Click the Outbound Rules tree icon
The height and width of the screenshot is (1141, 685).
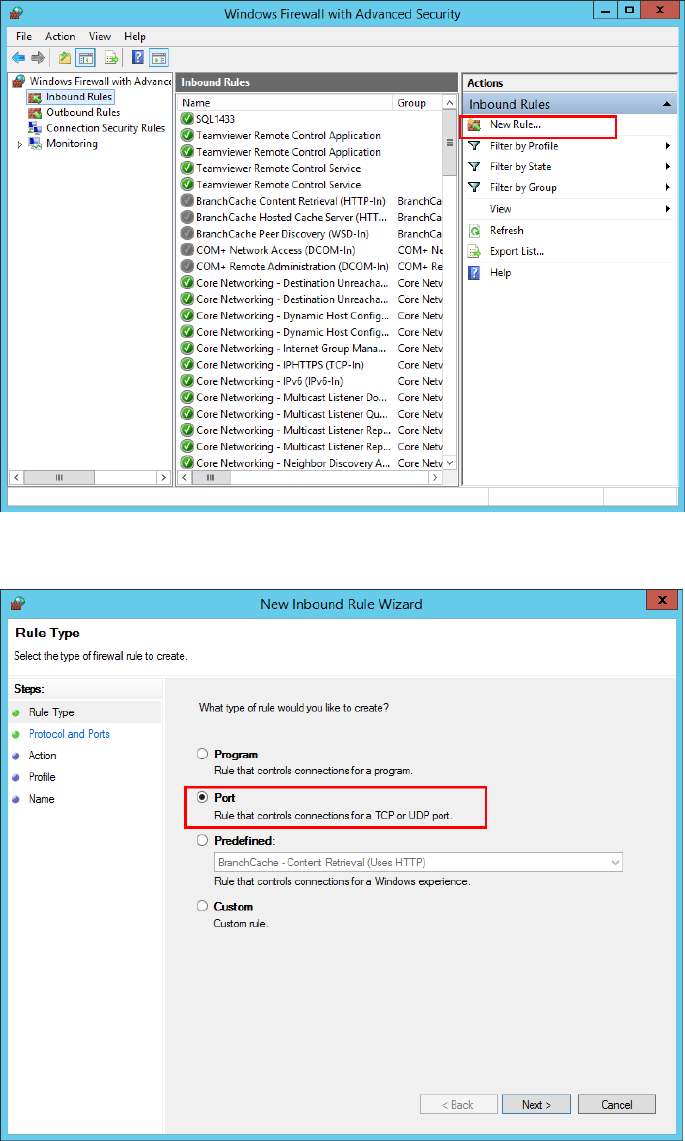tap(34, 113)
